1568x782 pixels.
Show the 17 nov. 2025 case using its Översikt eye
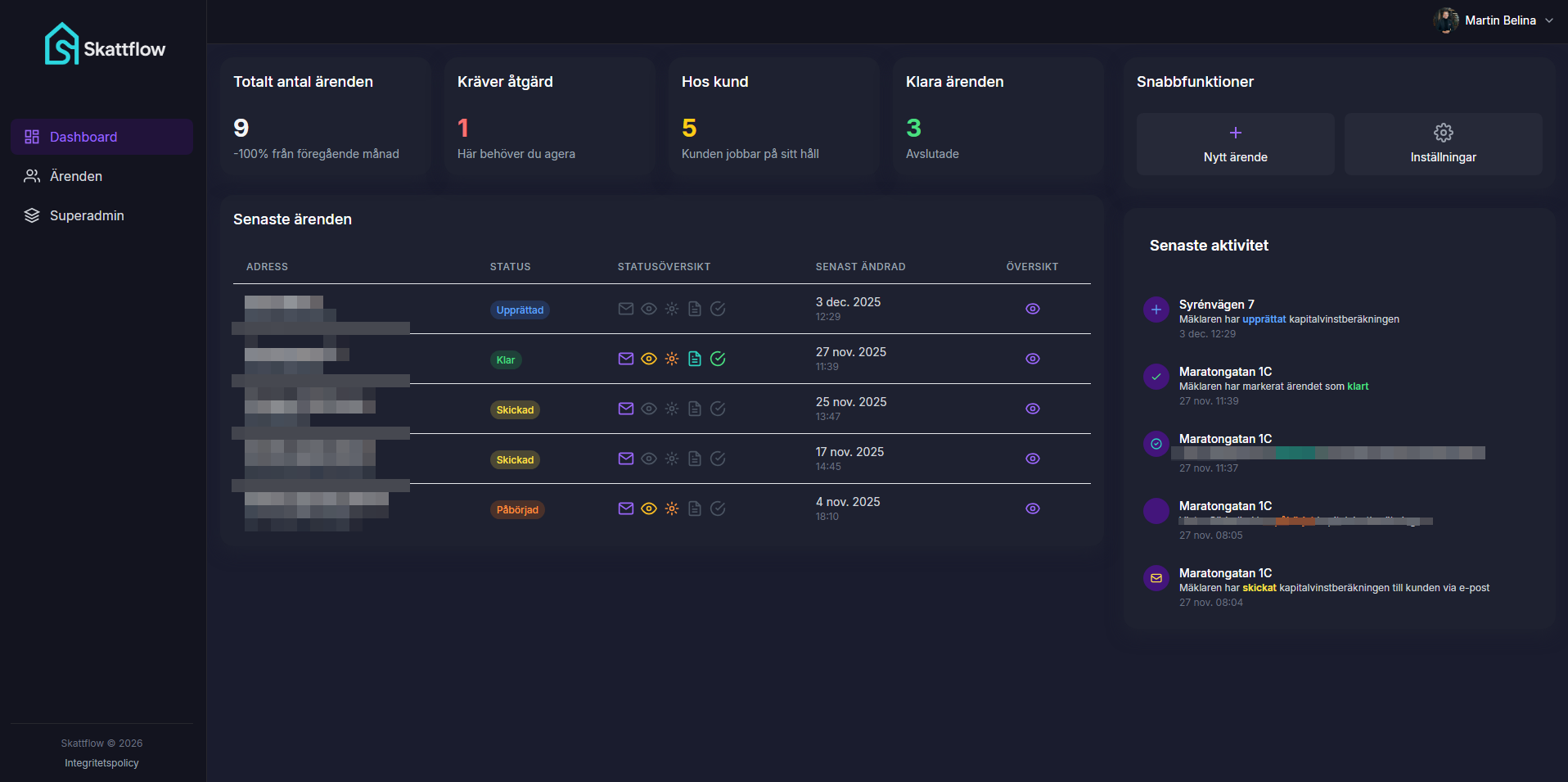point(1033,459)
